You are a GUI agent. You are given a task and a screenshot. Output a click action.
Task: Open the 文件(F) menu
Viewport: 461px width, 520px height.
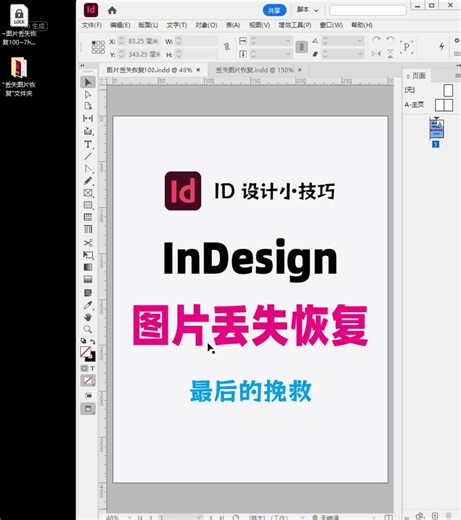coord(92,25)
